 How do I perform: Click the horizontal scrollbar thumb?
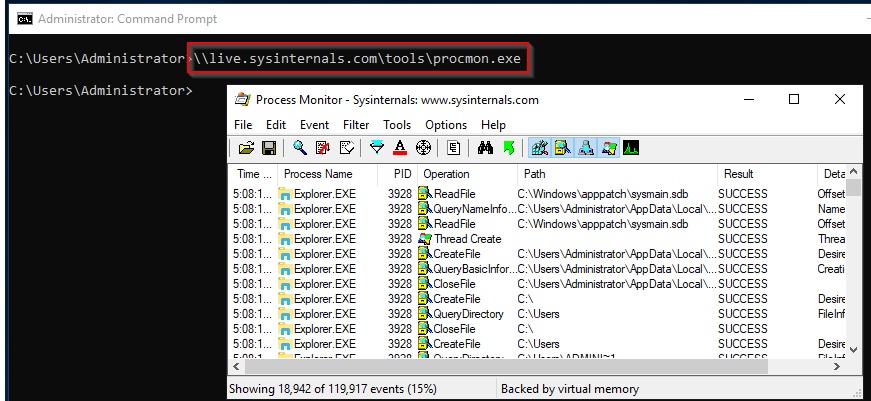coord(506,367)
